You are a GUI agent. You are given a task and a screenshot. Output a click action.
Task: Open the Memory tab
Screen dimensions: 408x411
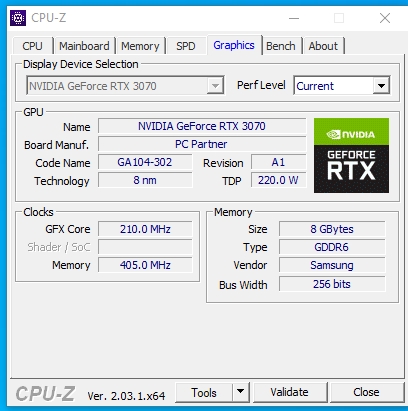coord(140,46)
